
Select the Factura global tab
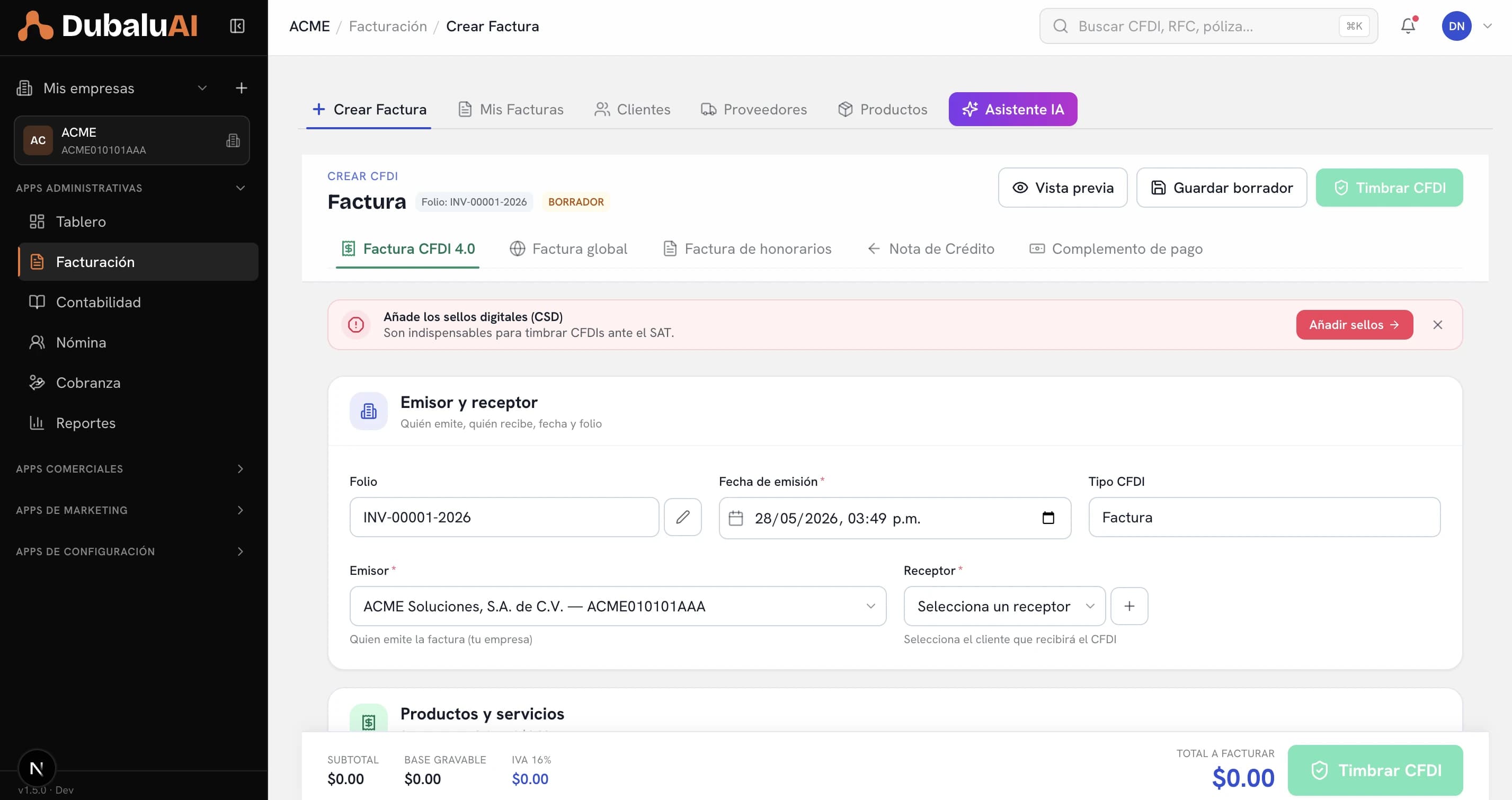(x=568, y=249)
